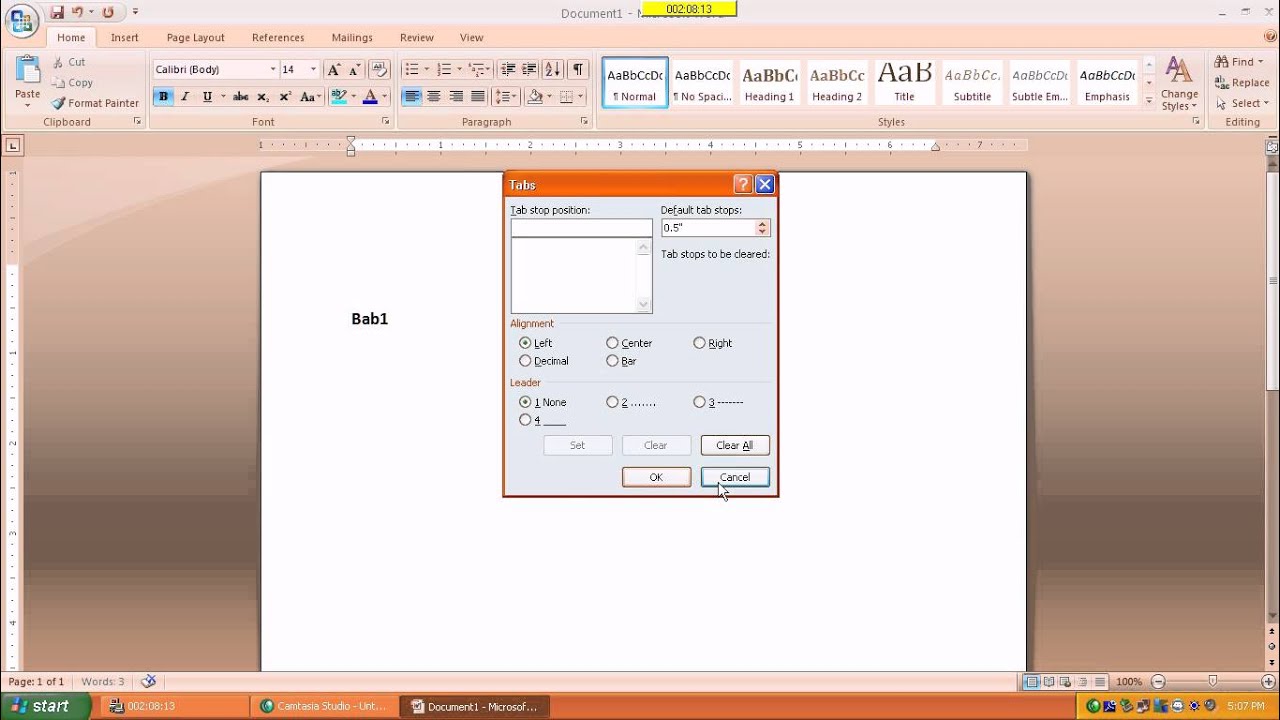The width and height of the screenshot is (1280, 720).
Task: Click the Windows start button
Action: 46,706
